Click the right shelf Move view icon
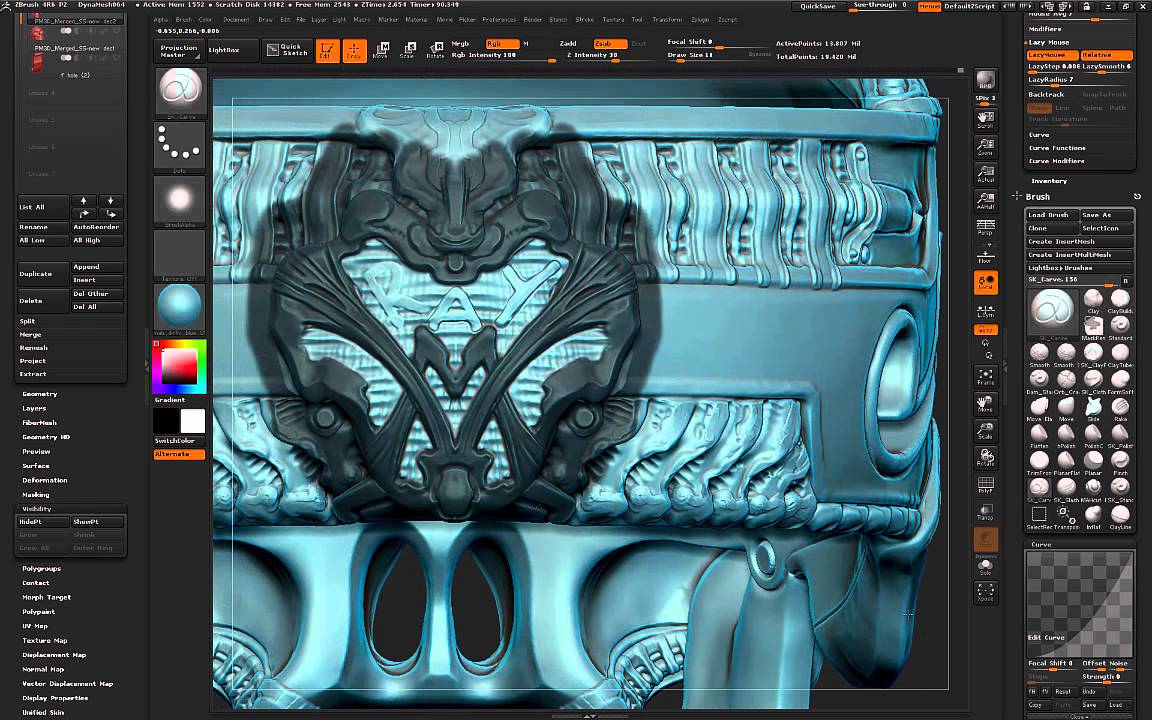 [985, 403]
